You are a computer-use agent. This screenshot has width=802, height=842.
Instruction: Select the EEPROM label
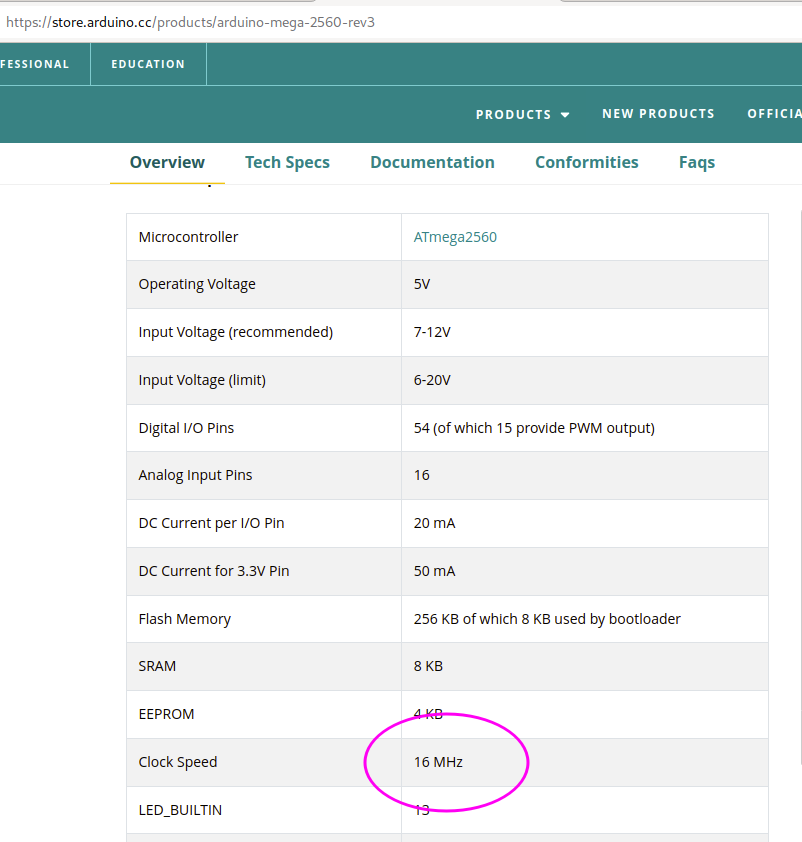coord(166,714)
